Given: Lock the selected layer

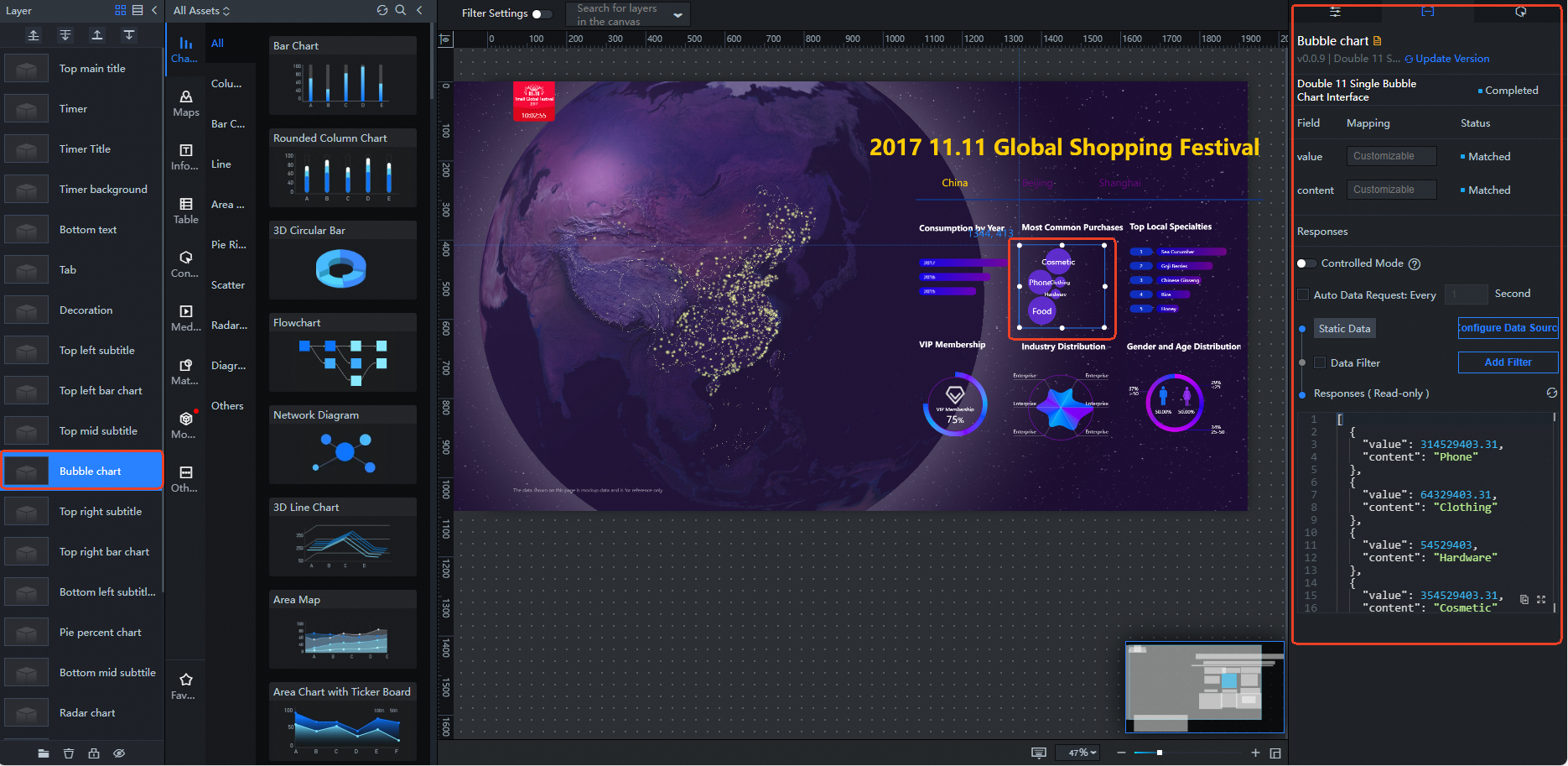Looking at the screenshot, I should 94,753.
